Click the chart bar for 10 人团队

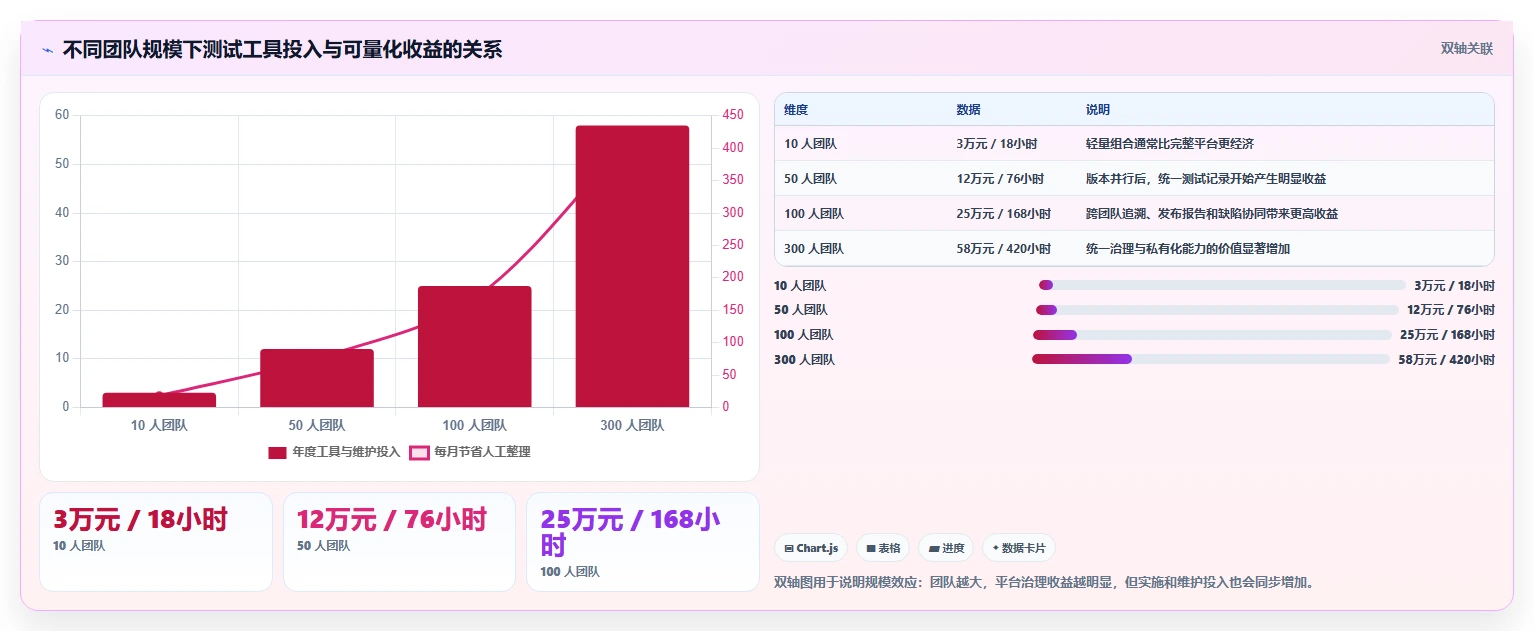(159, 400)
